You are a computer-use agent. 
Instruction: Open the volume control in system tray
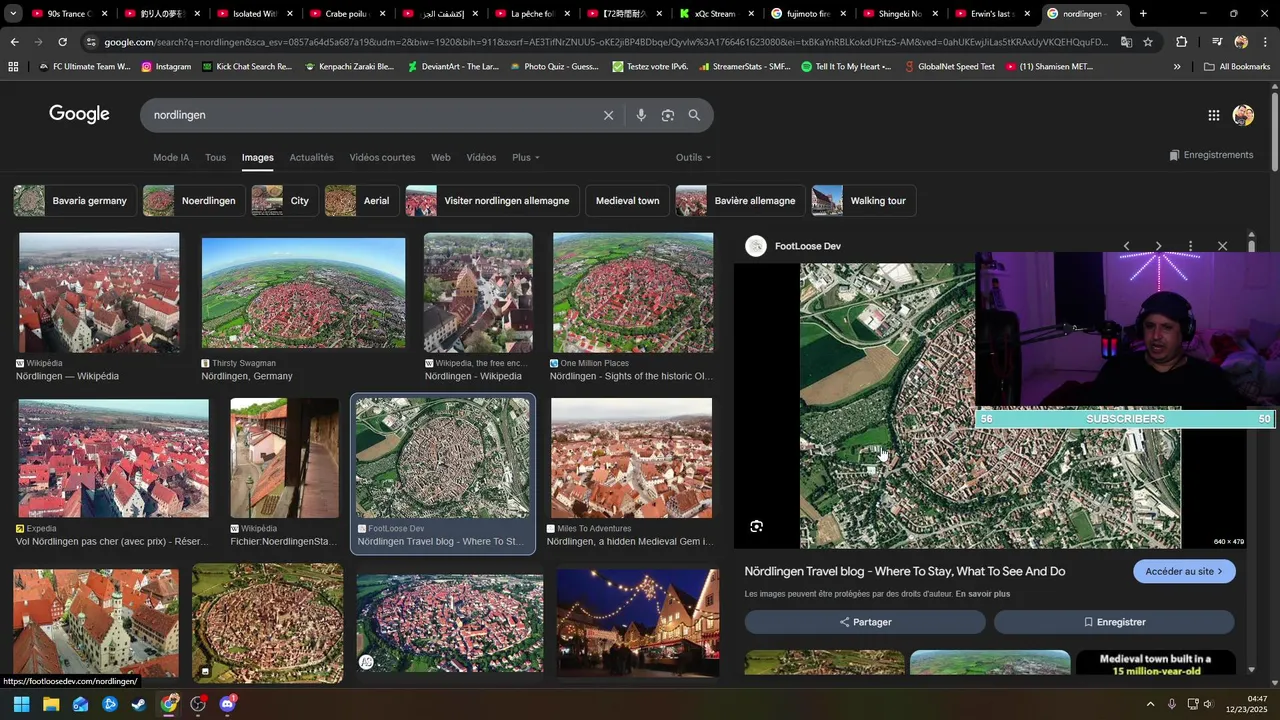[1209, 704]
